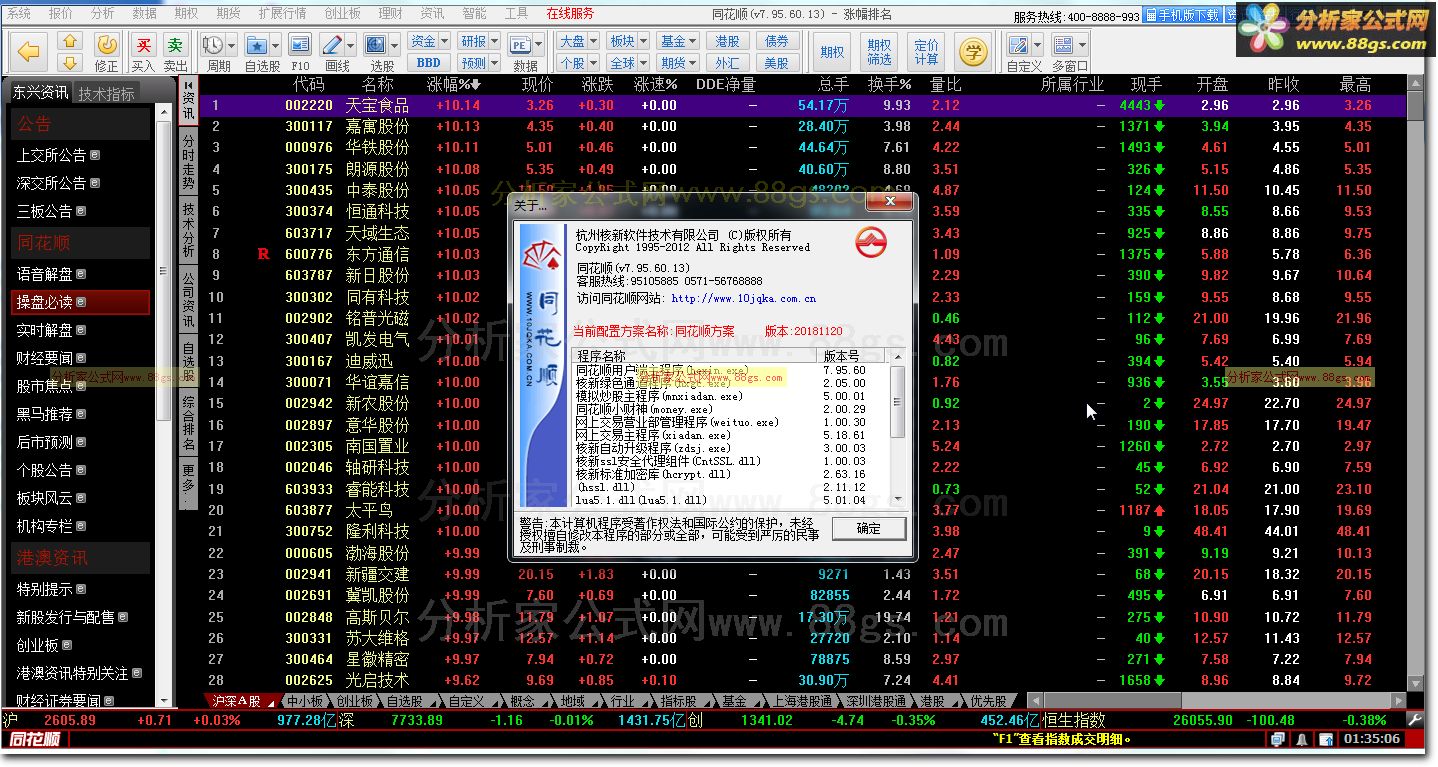Select stock row 天宝食品
Screen dimensions: 1438x767
coord(802,105)
